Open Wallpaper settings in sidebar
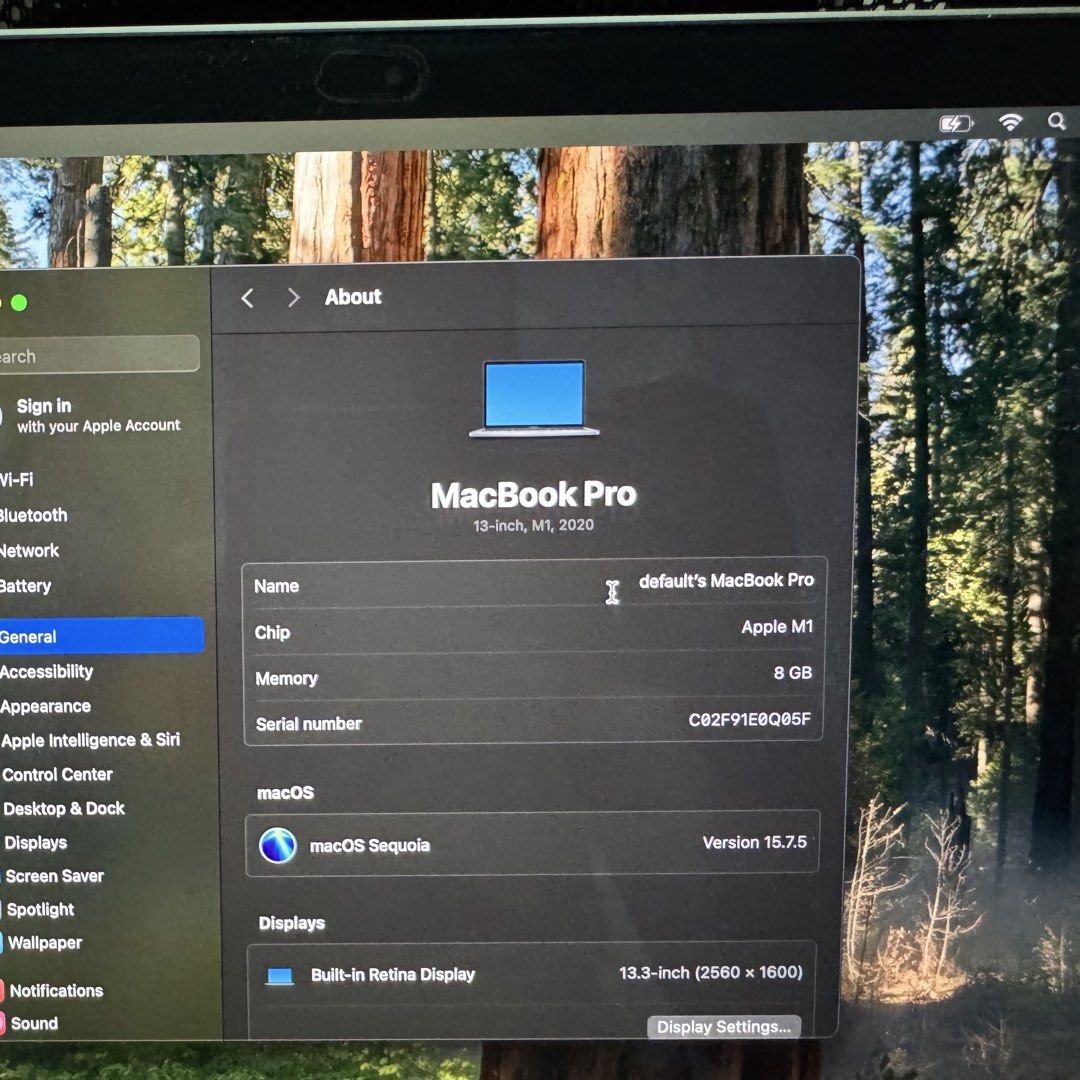The image size is (1080, 1080). click(x=44, y=943)
